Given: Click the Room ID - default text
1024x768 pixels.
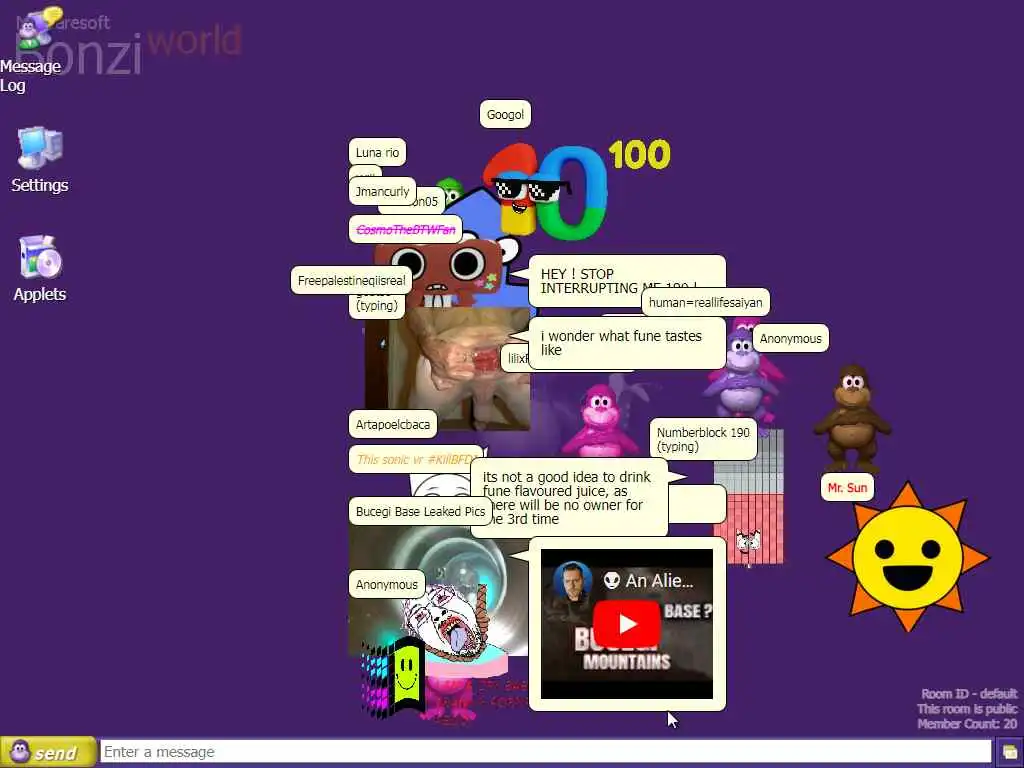Looking at the screenshot, I should click(969, 694).
